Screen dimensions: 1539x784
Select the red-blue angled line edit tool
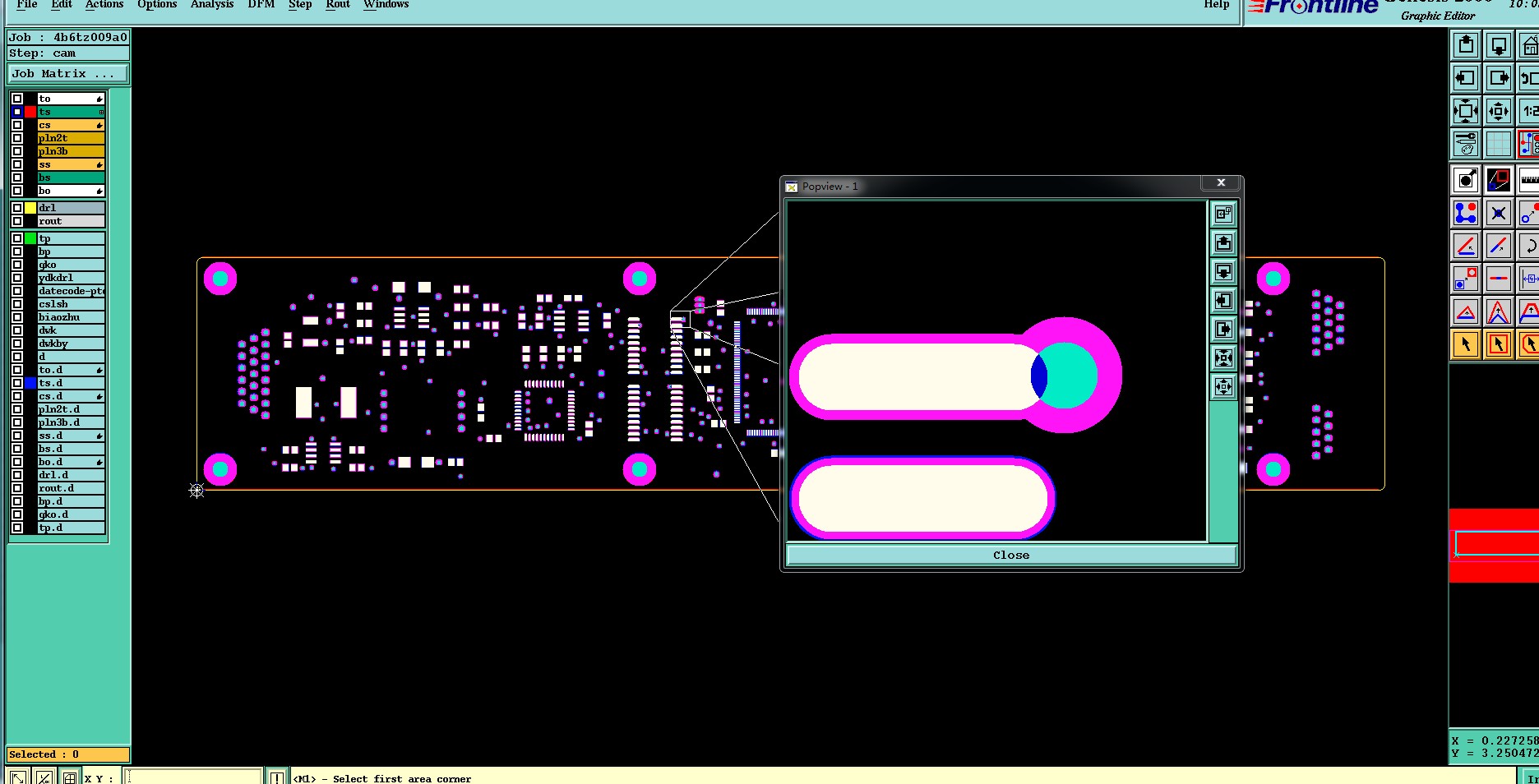click(x=1466, y=246)
